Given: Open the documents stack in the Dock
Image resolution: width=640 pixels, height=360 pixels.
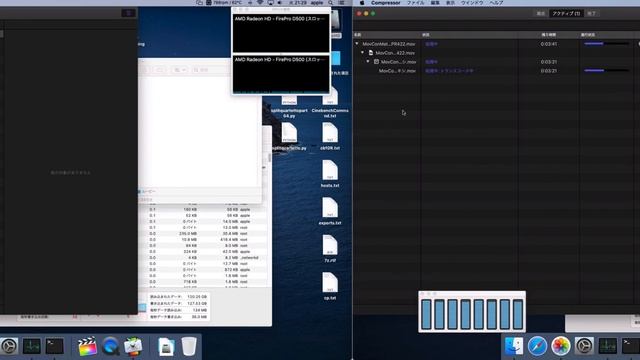Looking at the screenshot, I should pyautogui.click(x=166, y=347).
